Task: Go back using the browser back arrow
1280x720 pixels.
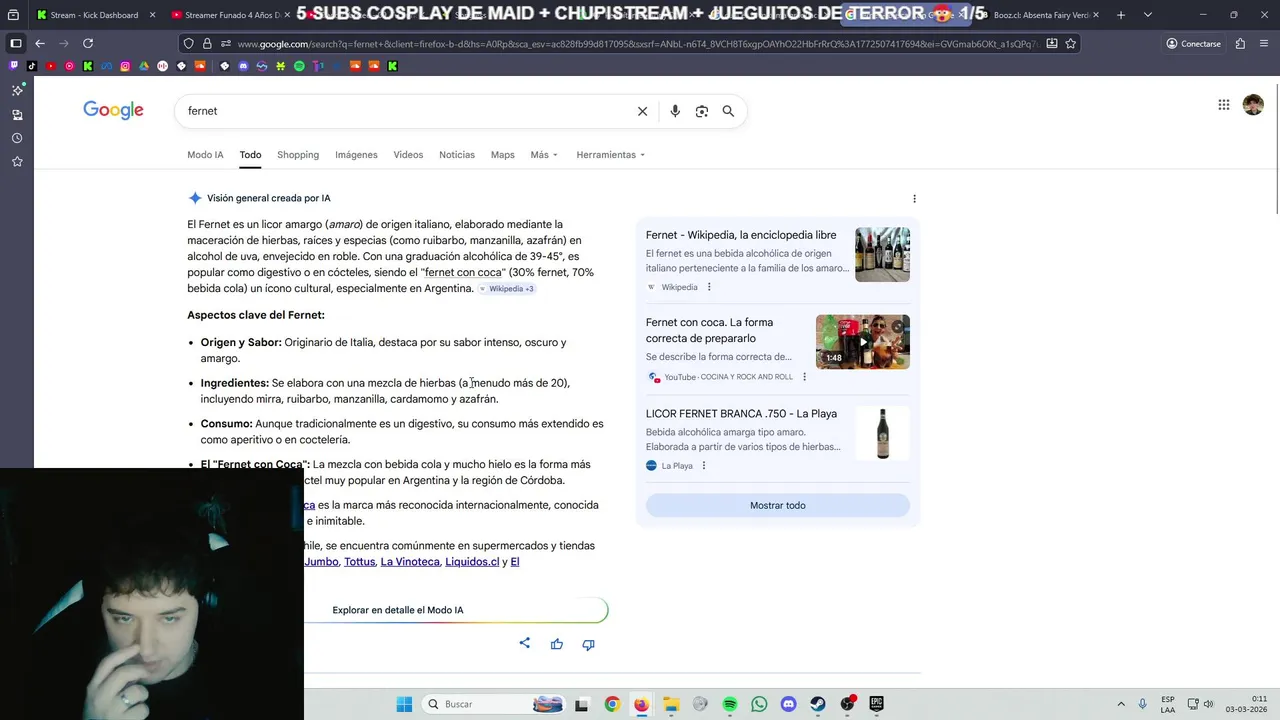Action: 40,44
